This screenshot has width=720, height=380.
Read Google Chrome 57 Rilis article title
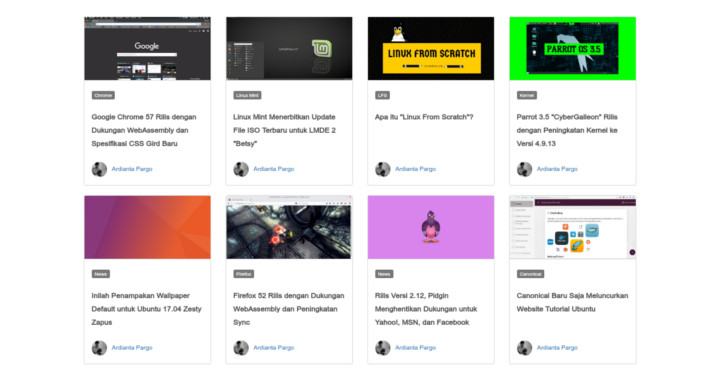[144, 130]
